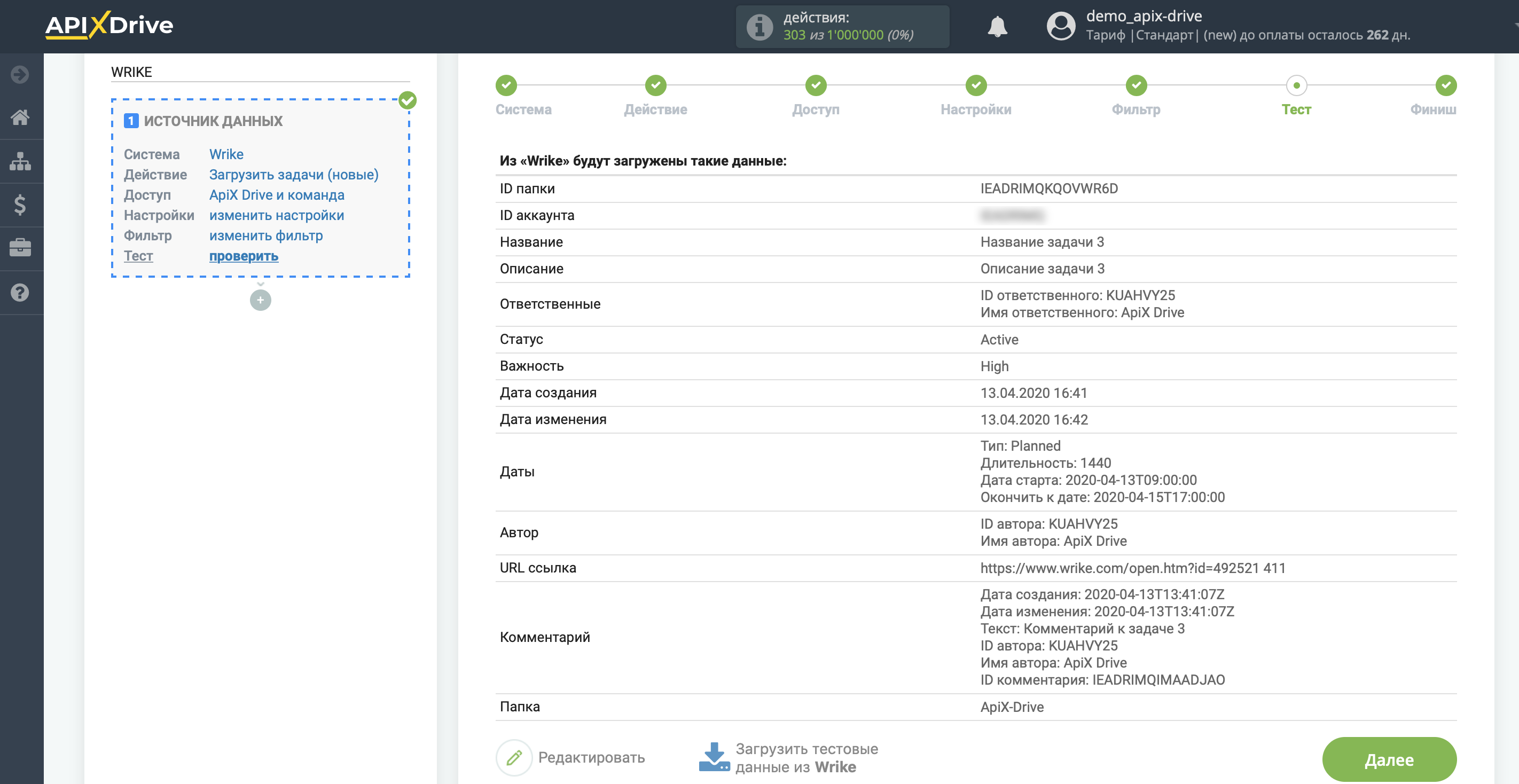Click the Тест label in source block
This screenshot has height=784, width=1519.
point(138,256)
